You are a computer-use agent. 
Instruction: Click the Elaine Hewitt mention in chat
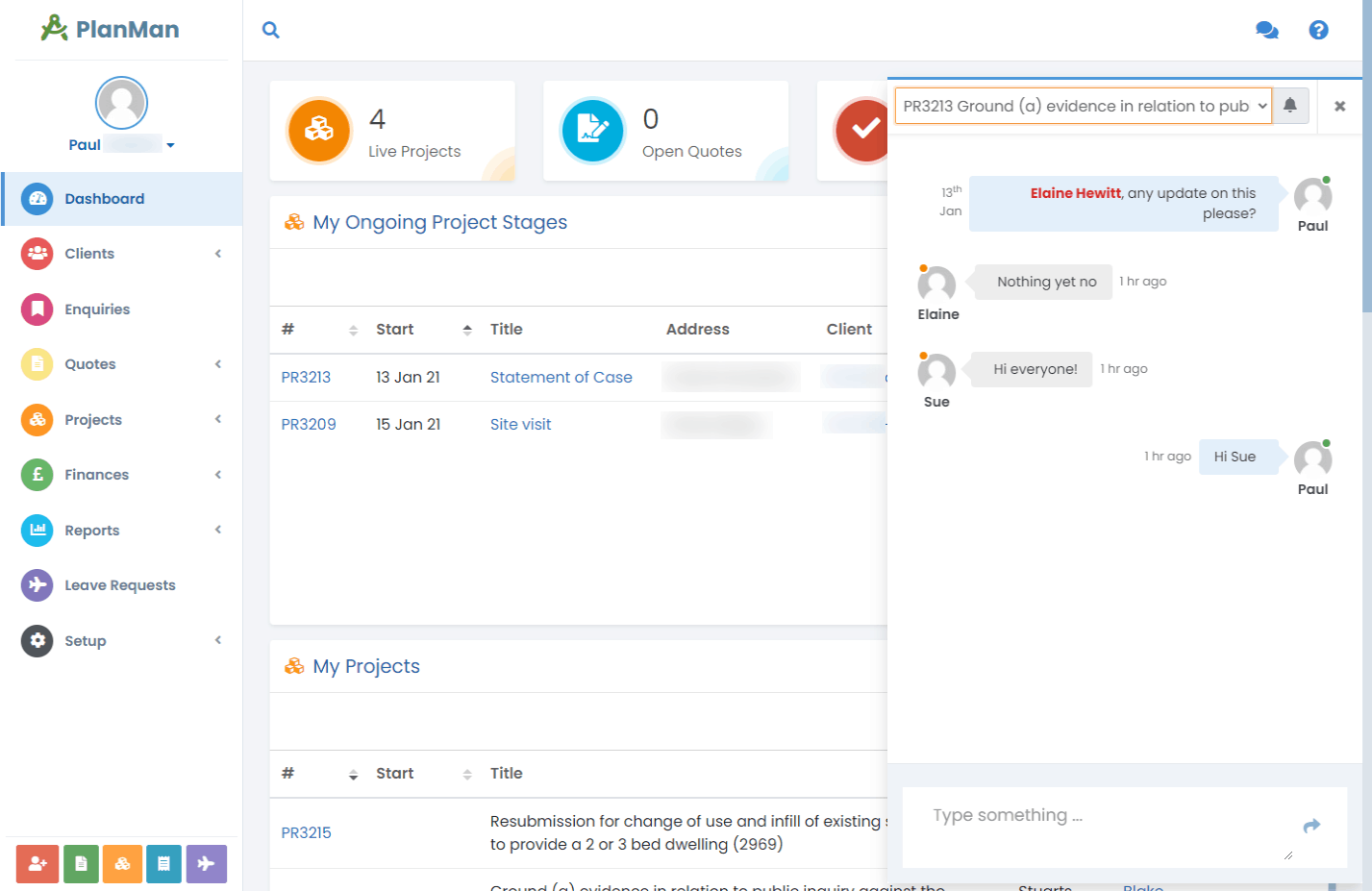click(x=1075, y=193)
